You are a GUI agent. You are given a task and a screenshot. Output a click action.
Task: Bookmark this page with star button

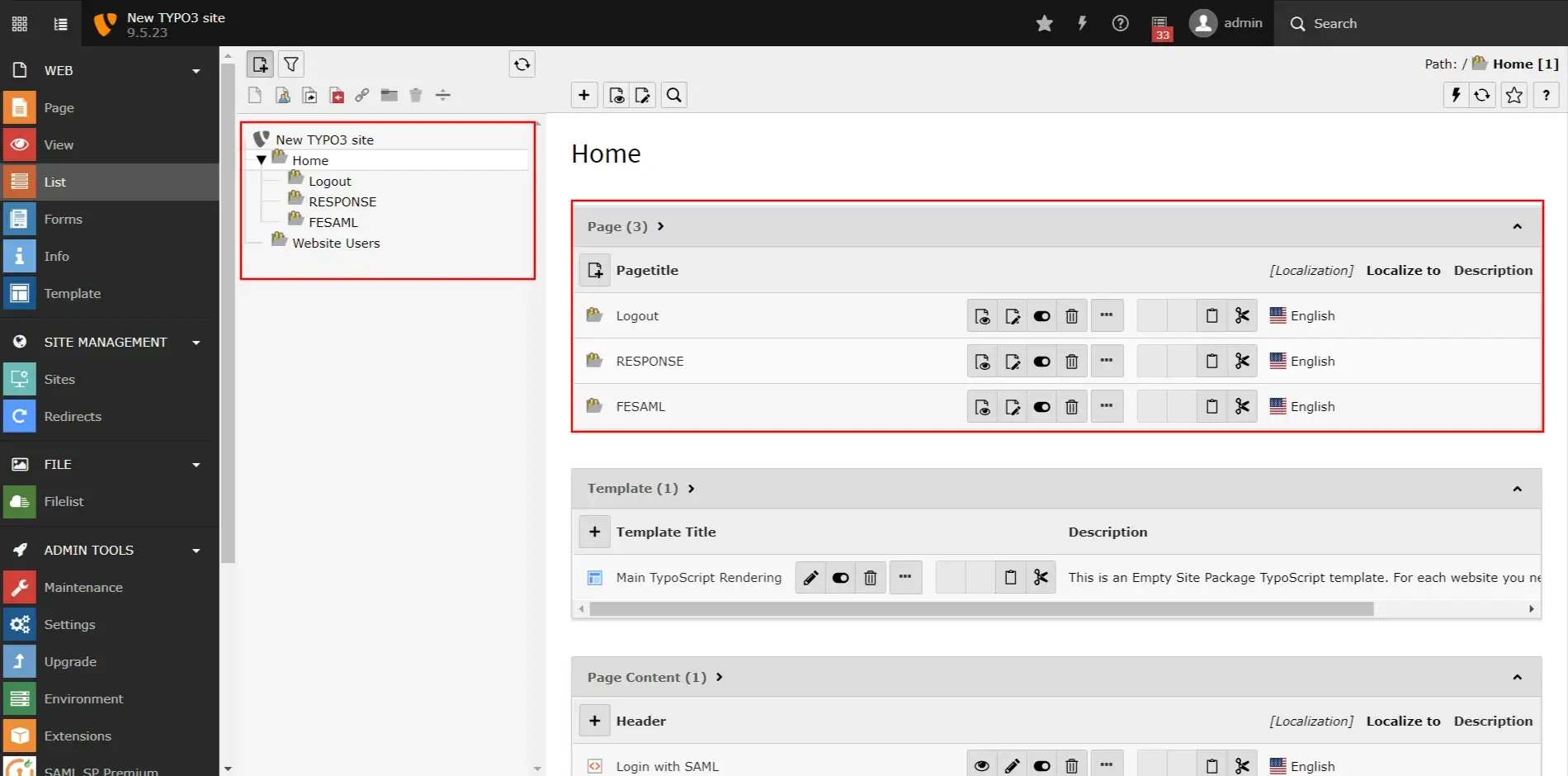tap(1514, 95)
